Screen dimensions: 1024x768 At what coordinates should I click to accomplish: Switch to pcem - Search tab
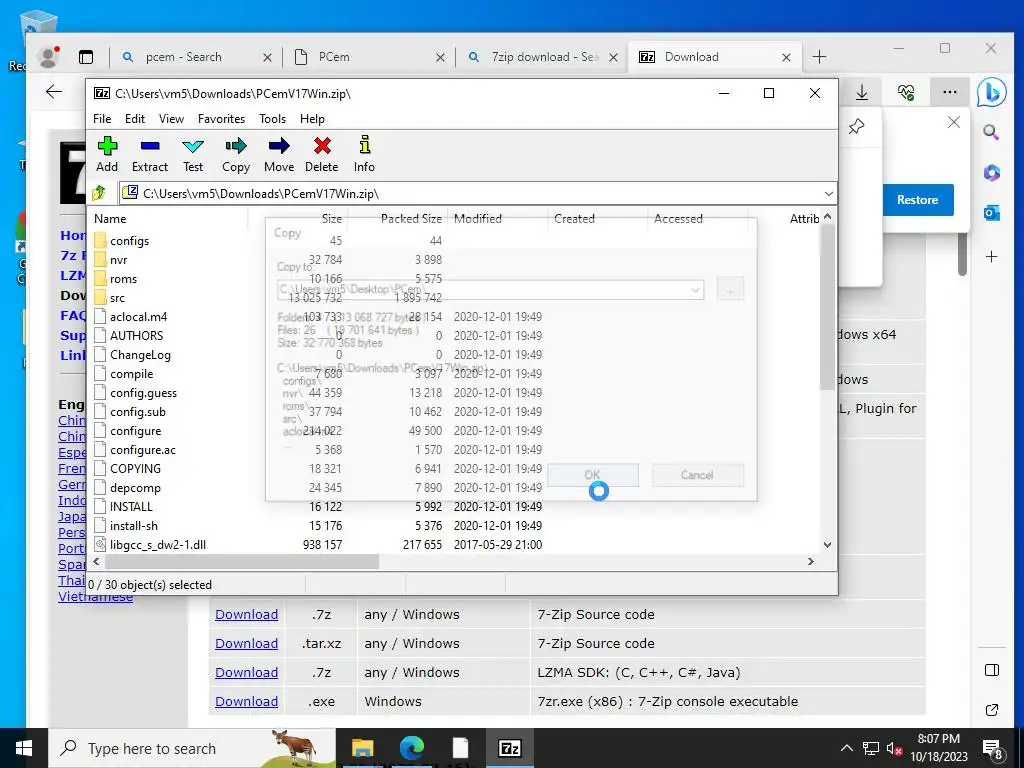(196, 57)
